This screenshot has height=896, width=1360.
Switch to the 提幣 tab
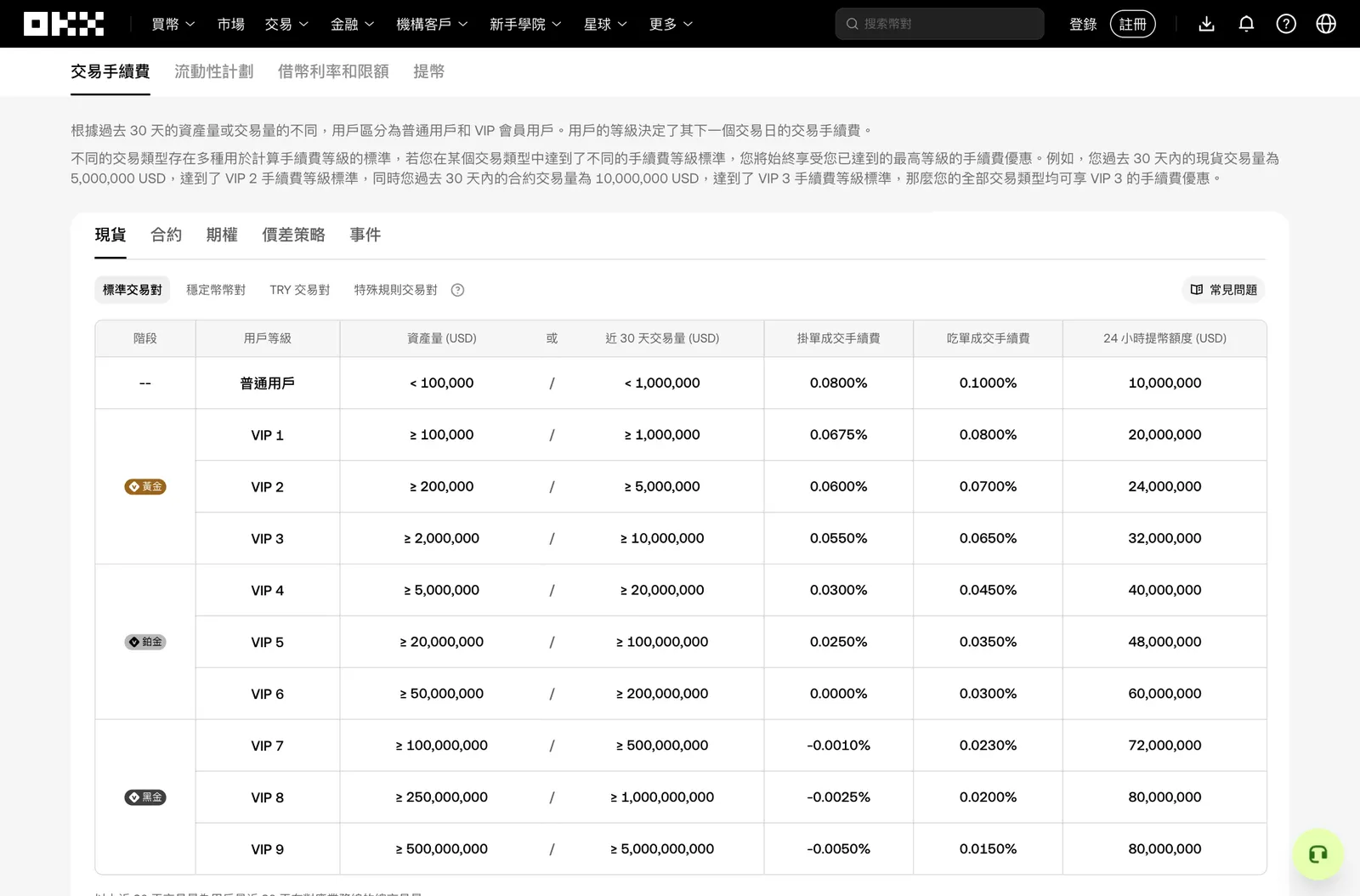click(x=428, y=71)
